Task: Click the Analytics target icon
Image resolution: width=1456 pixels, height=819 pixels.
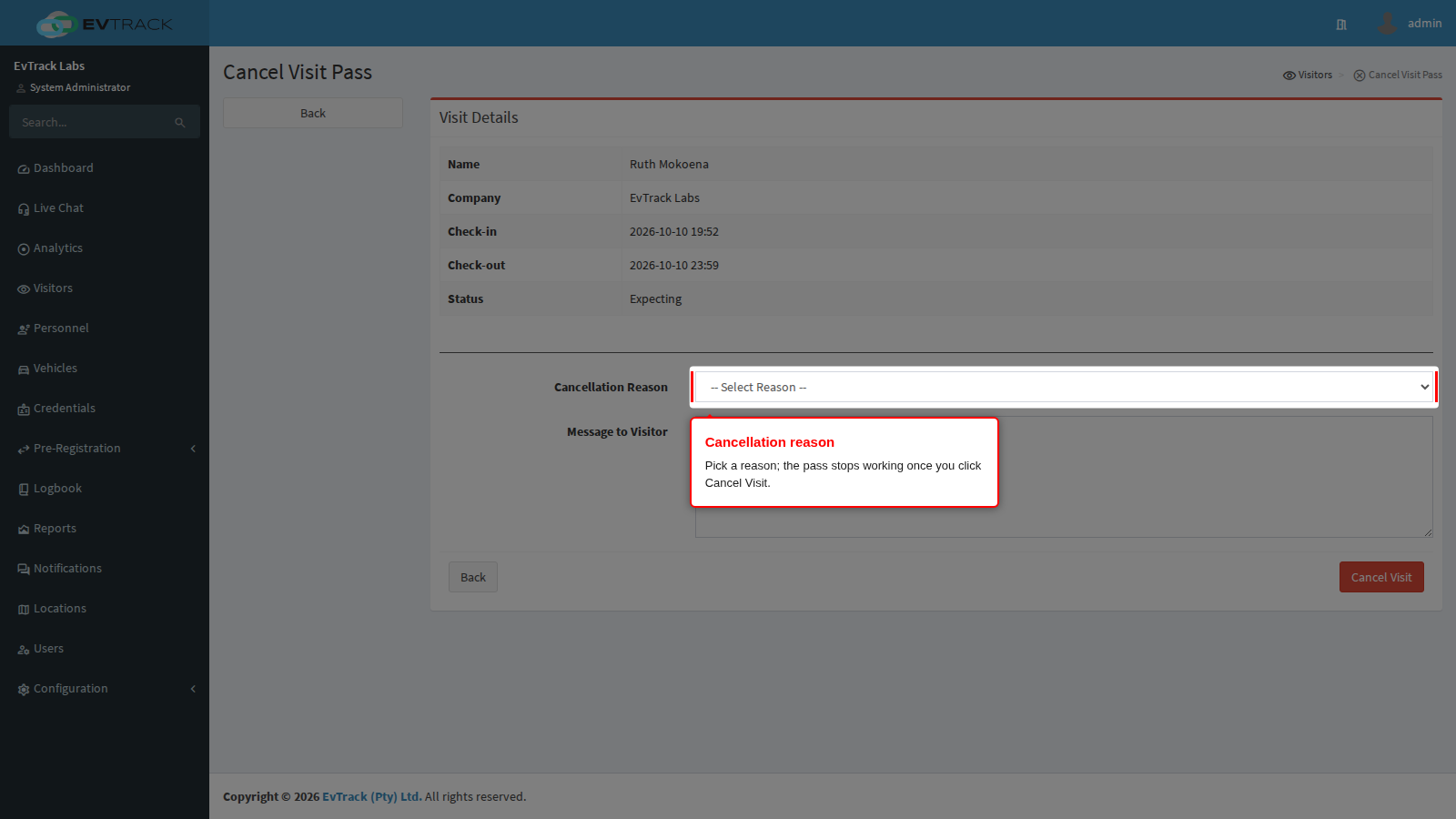Action: [x=24, y=249]
